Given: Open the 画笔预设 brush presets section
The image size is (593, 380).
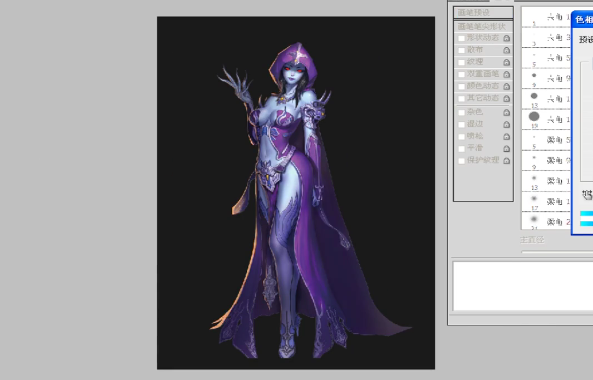Looking at the screenshot, I should pyautogui.click(x=483, y=12).
